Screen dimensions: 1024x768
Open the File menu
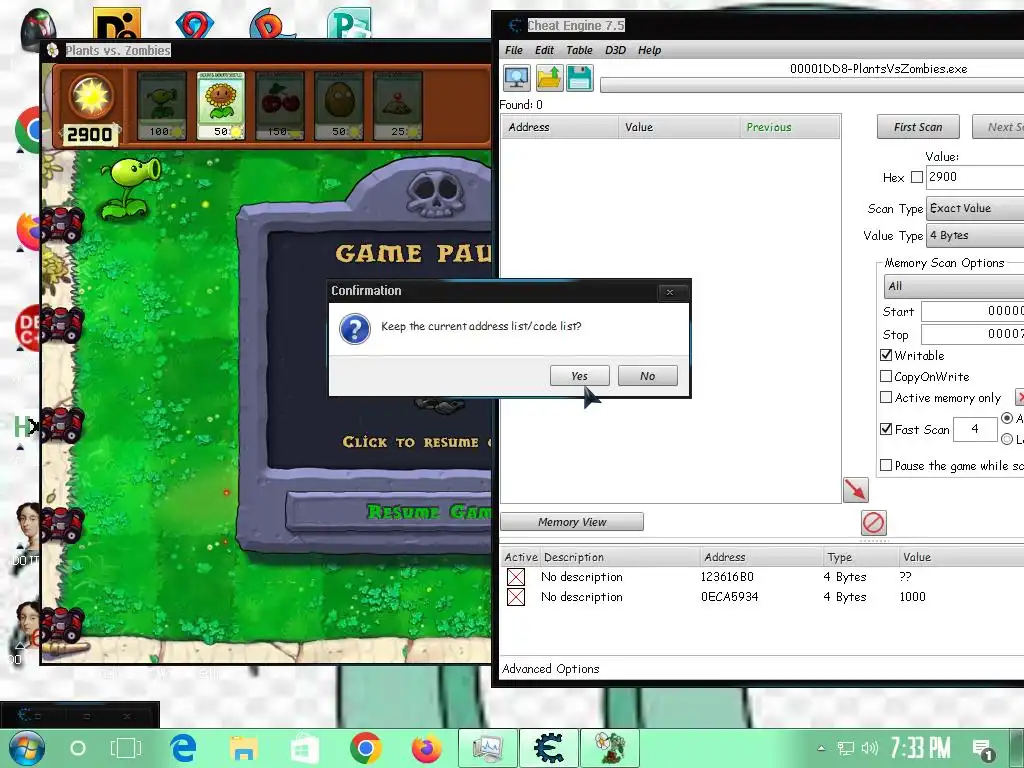click(514, 50)
